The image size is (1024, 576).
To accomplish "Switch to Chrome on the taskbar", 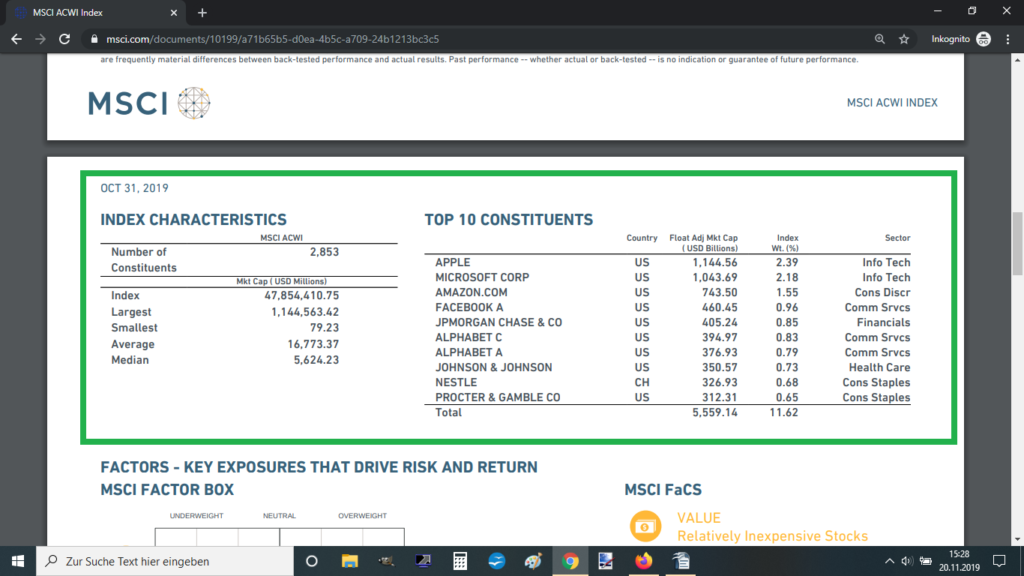I will point(570,561).
